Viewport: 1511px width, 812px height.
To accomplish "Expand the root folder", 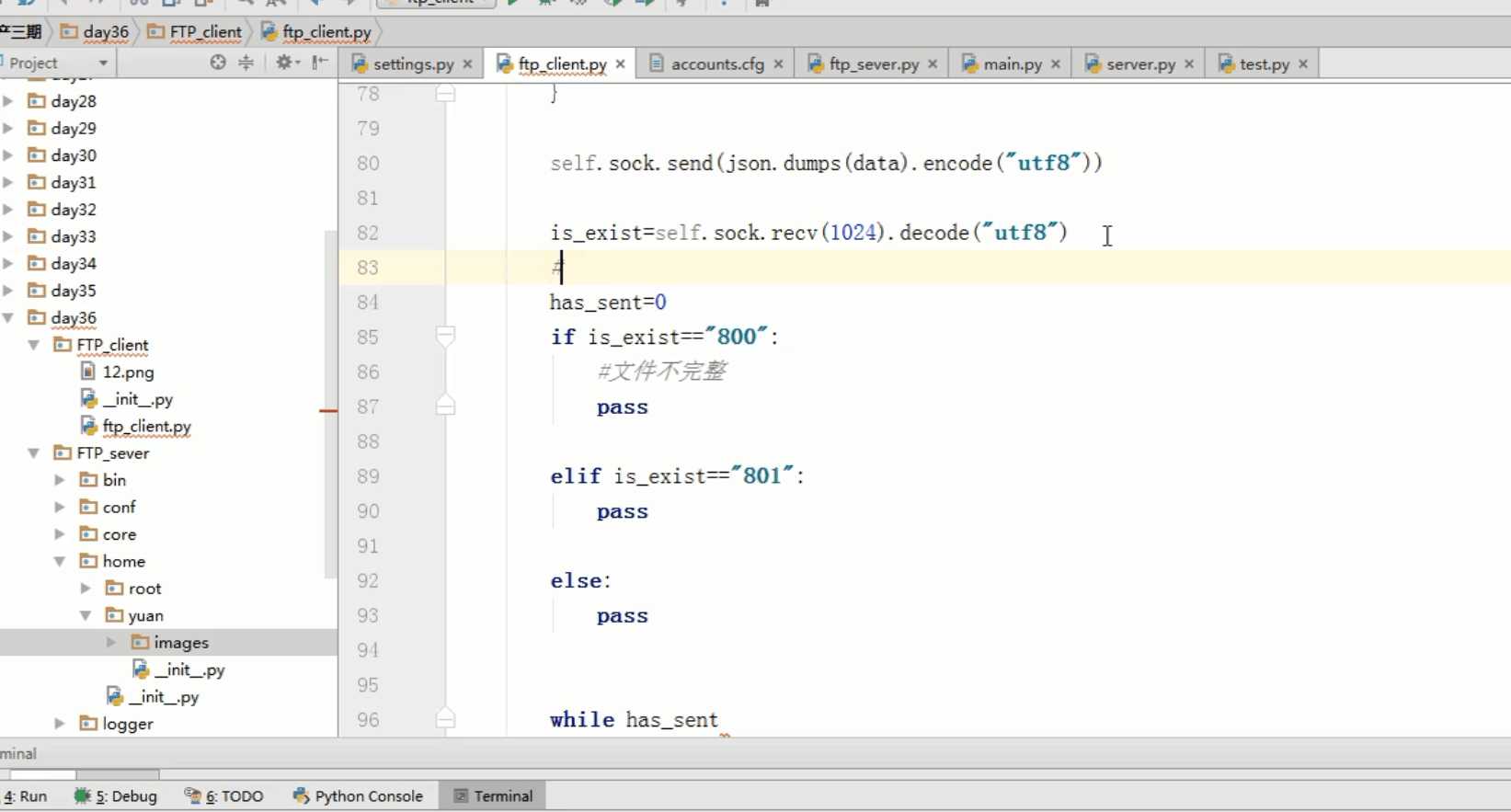I will (86, 589).
